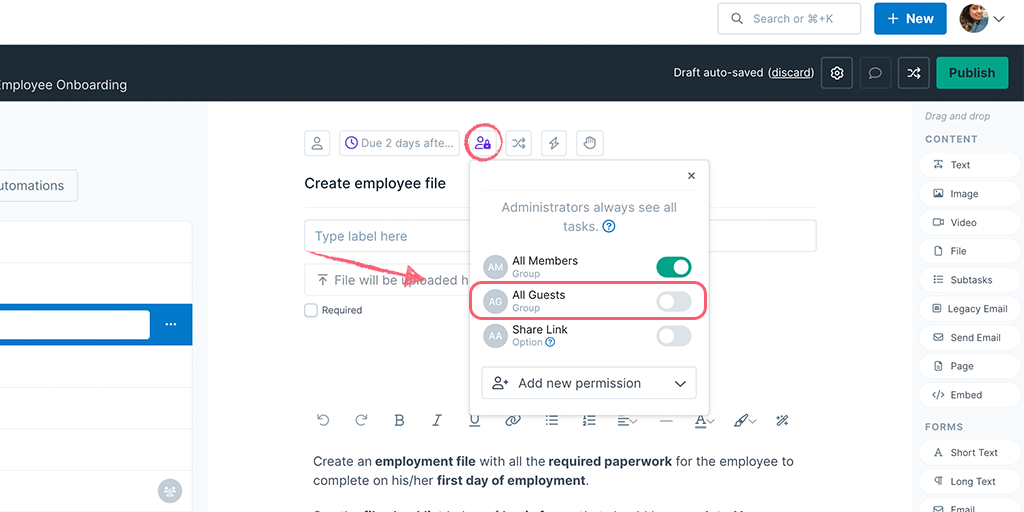Add File content widget
Image resolution: width=1024 pixels, height=512 pixels.
pos(971,251)
